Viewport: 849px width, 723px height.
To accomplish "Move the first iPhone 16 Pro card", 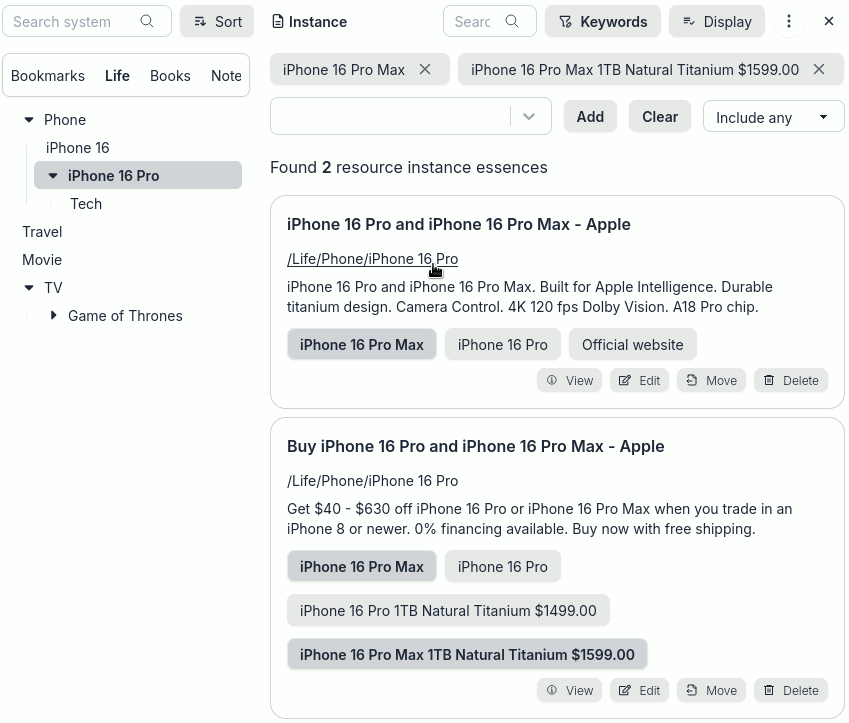I will pos(711,380).
